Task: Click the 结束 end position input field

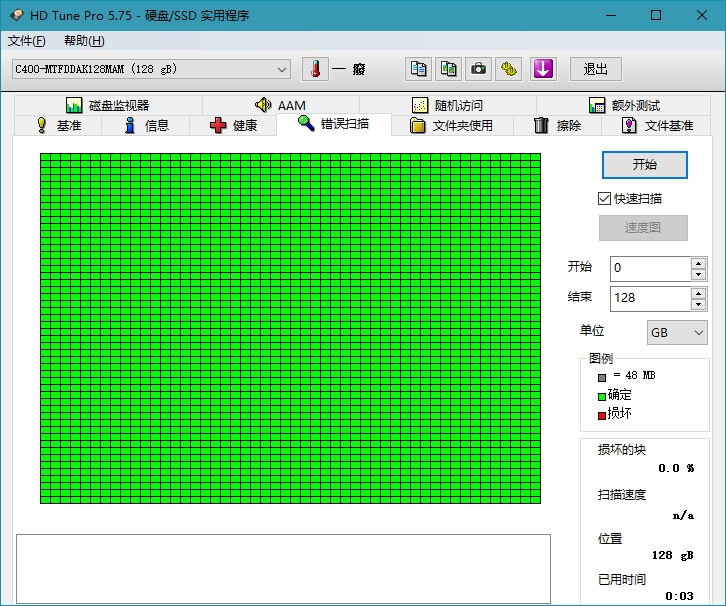Action: (648, 298)
